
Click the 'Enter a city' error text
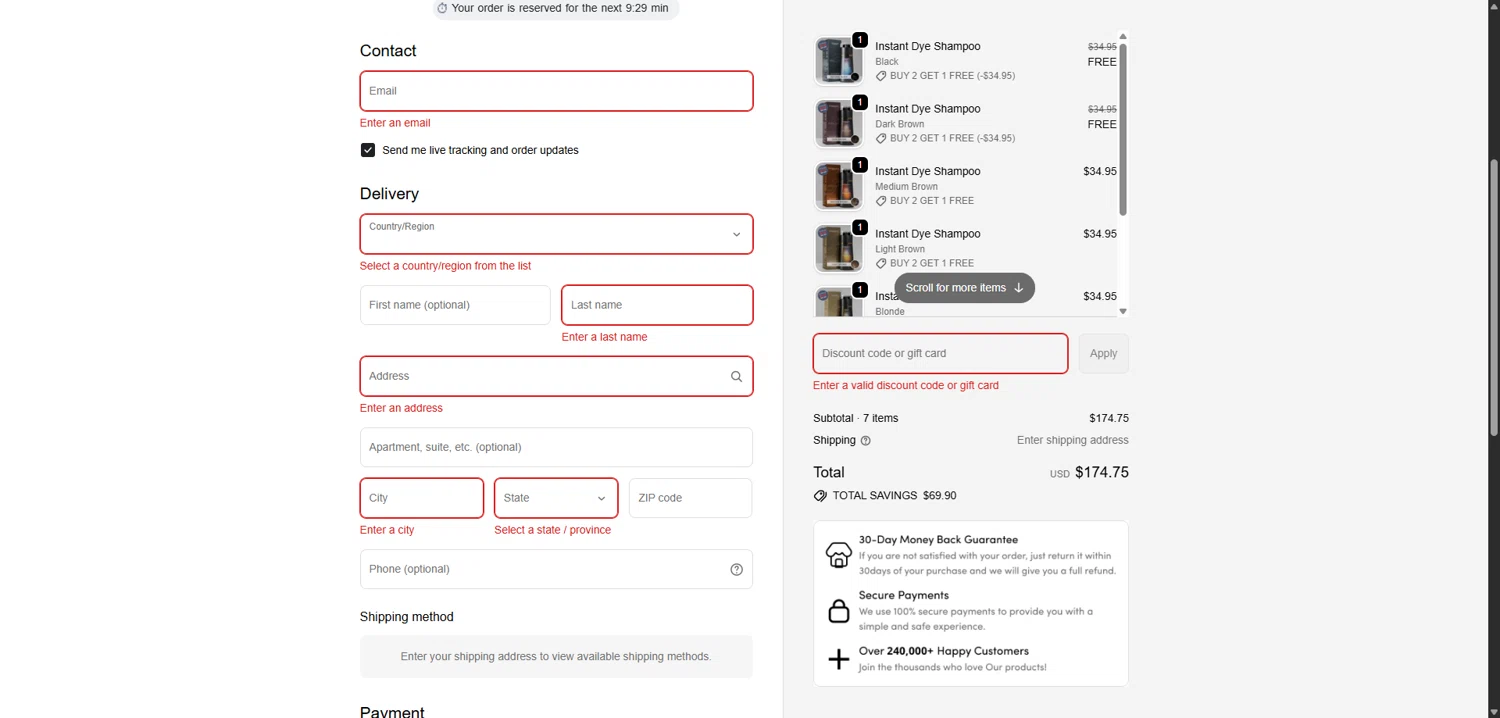click(387, 530)
